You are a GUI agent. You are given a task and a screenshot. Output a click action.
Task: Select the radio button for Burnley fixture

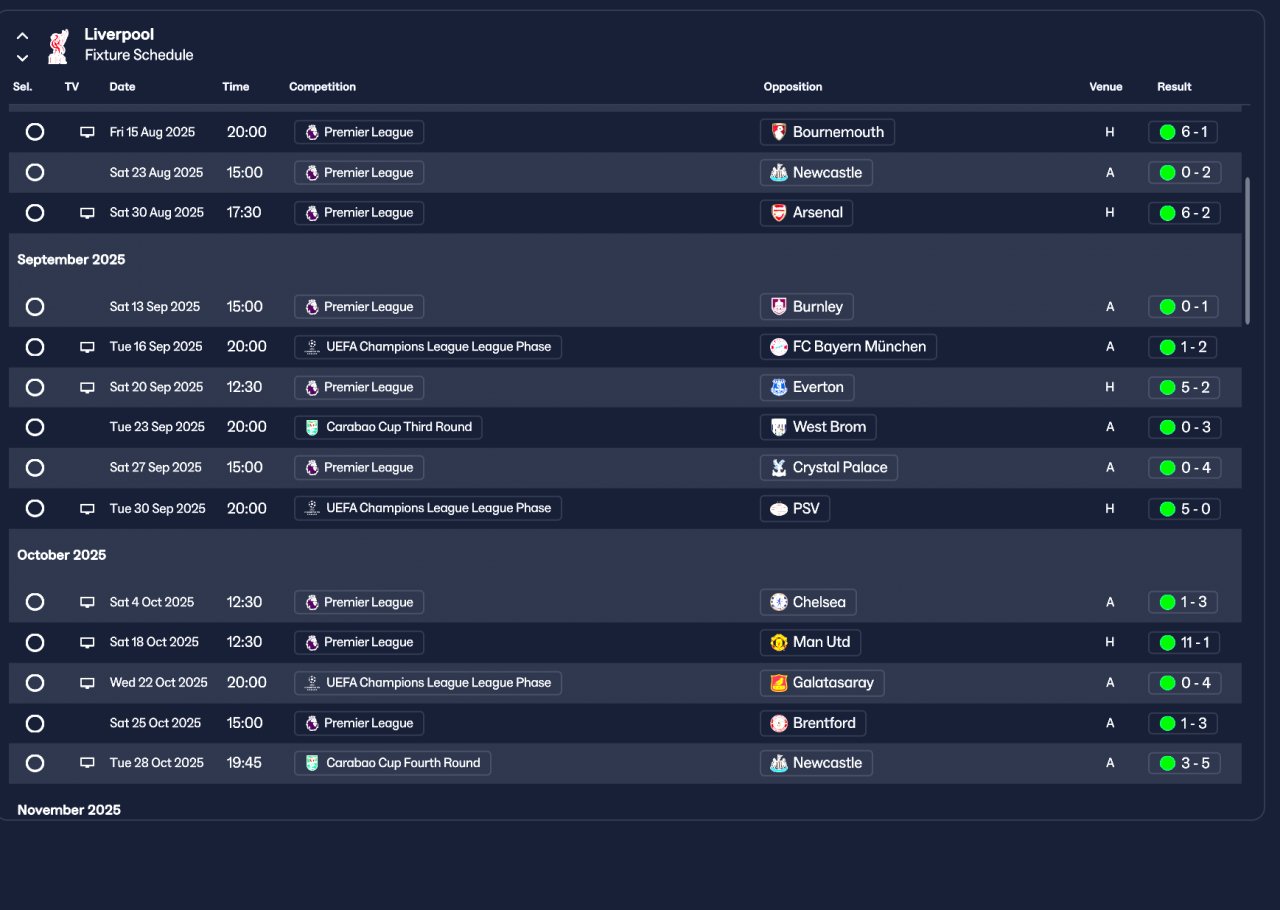pos(35,307)
